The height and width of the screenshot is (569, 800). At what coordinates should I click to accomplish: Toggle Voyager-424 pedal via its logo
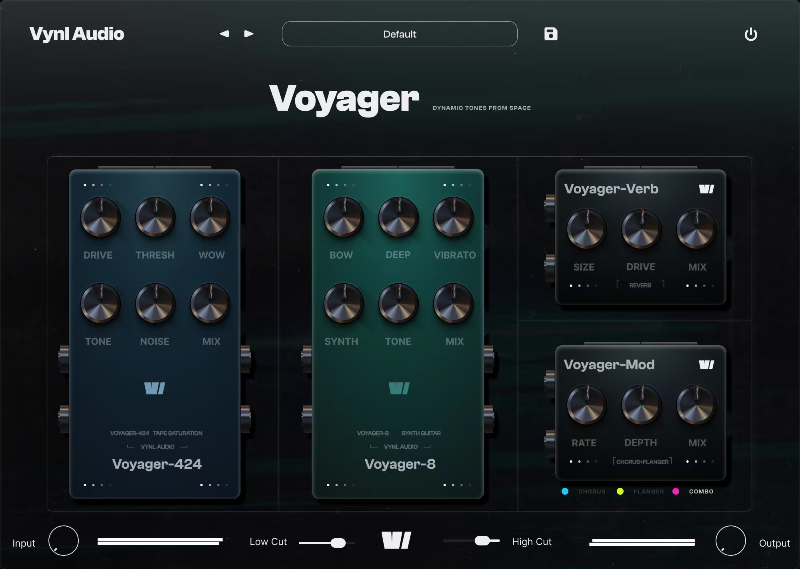(x=155, y=388)
